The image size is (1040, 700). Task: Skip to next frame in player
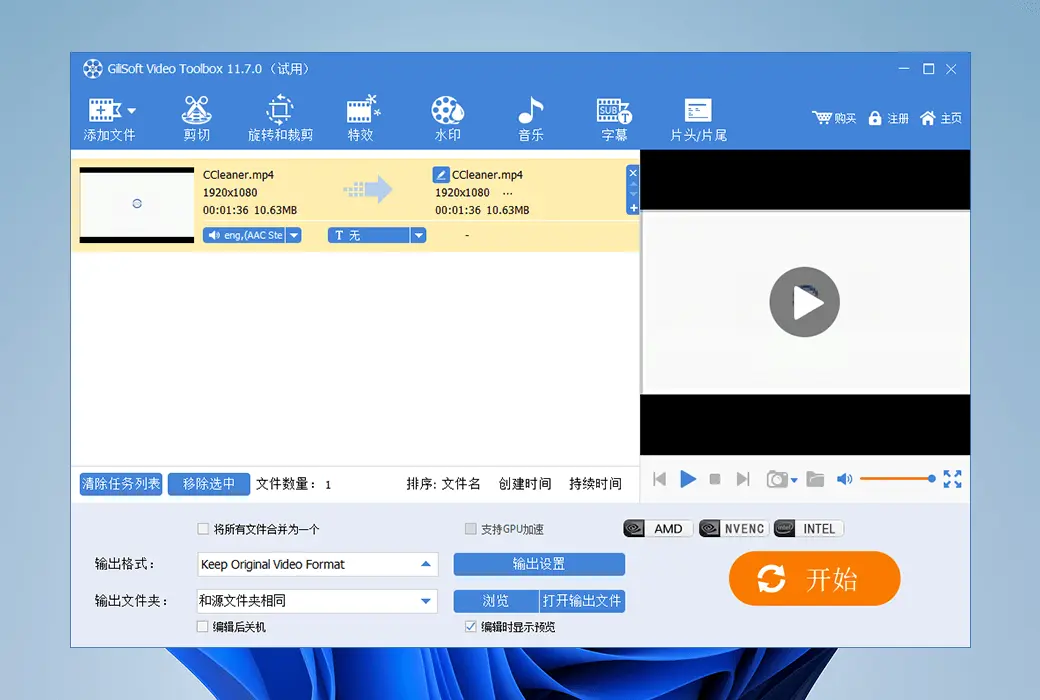pyautogui.click(x=743, y=479)
